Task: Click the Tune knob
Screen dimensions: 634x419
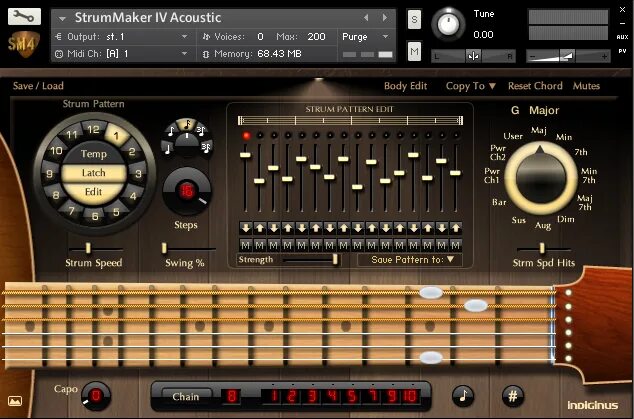Action: coord(448,25)
